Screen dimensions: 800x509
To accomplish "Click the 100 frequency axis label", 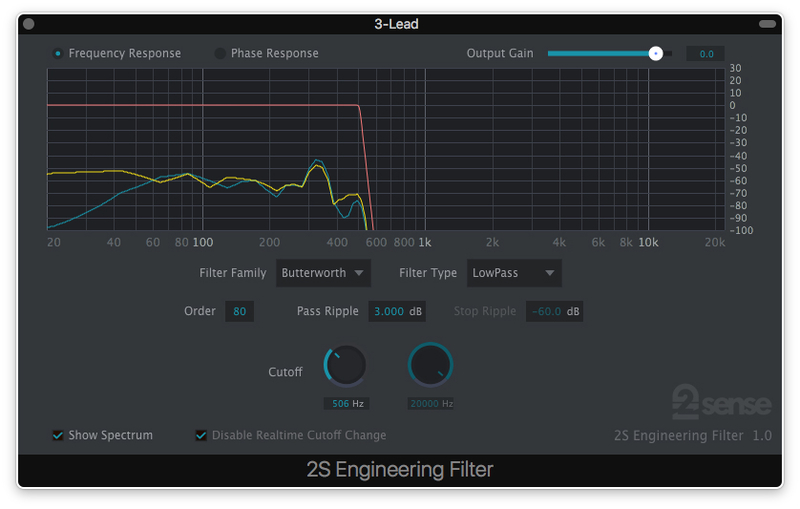I will pyautogui.click(x=203, y=242).
